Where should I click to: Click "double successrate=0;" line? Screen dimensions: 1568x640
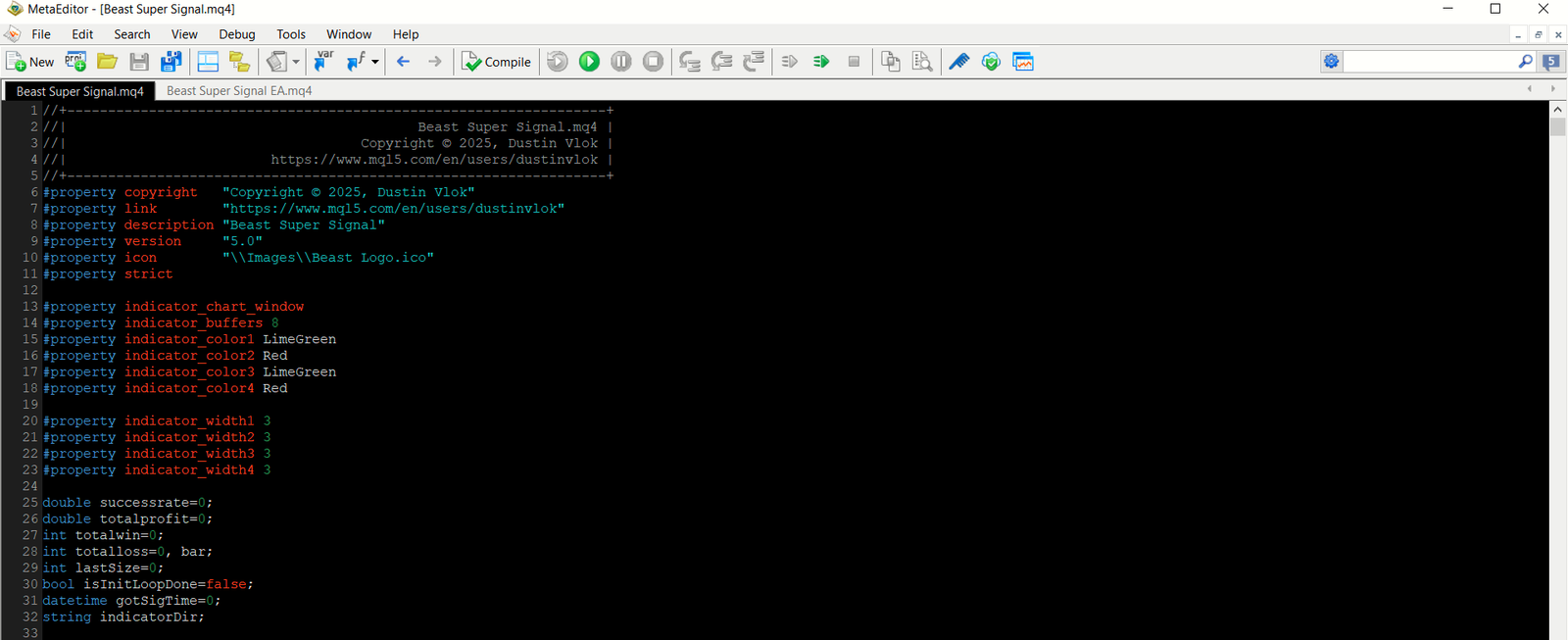pyautogui.click(x=127, y=503)
